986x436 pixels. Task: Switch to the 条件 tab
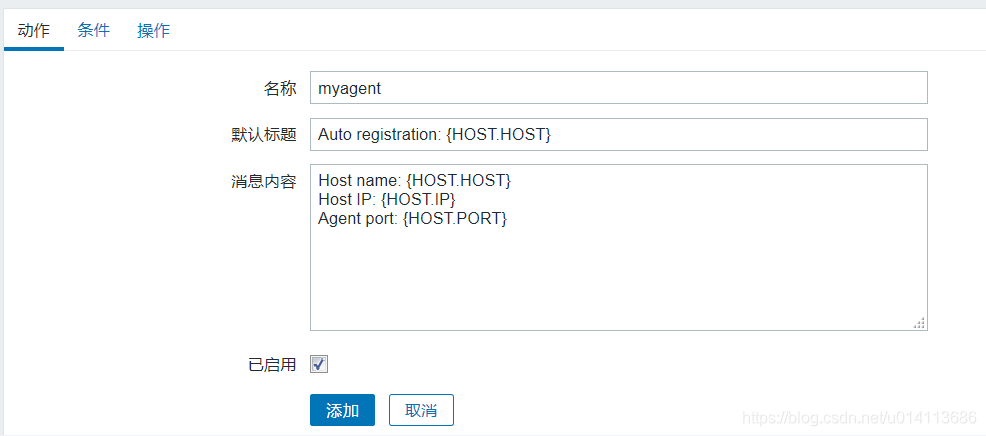point(93,30)
